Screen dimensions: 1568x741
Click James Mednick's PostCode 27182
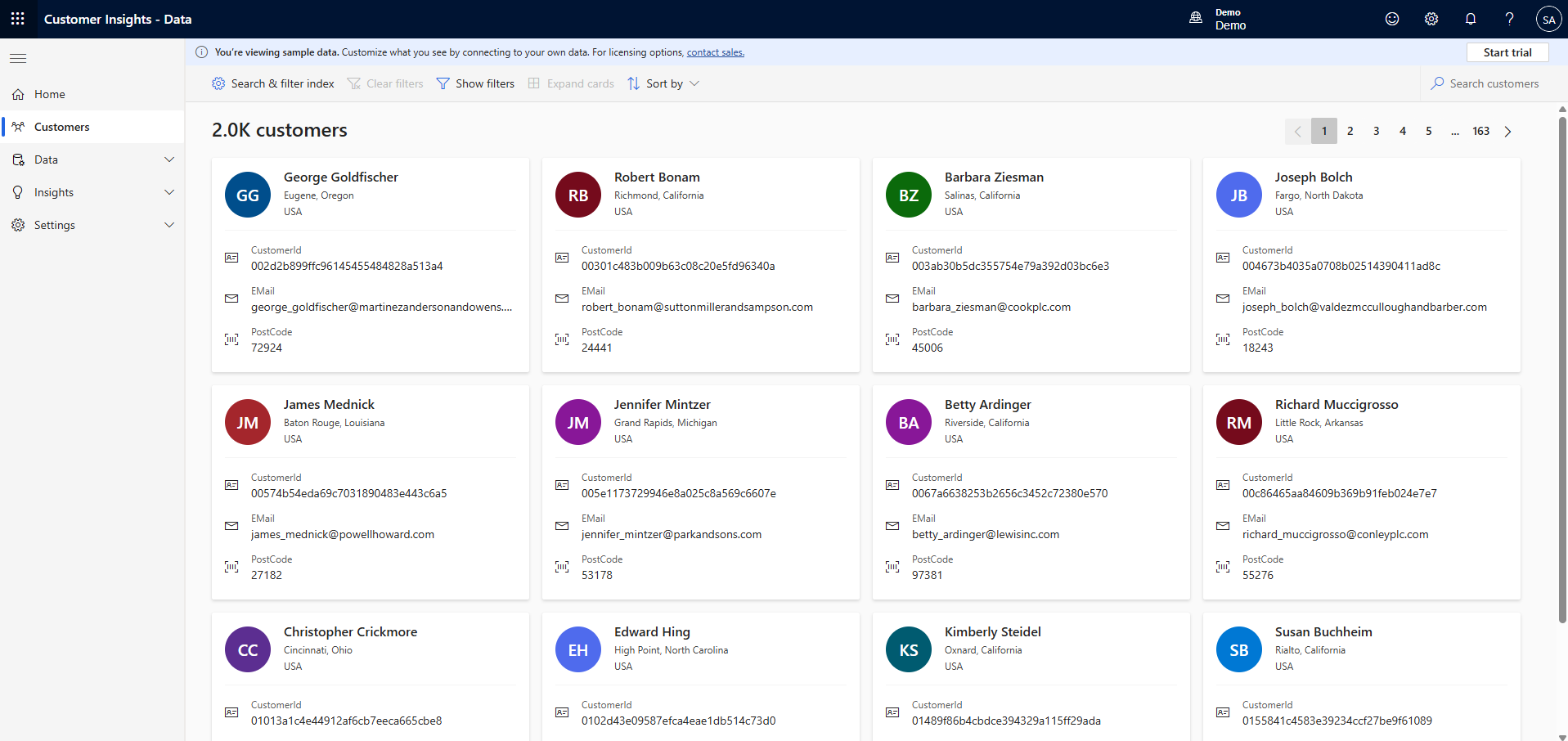267,575
